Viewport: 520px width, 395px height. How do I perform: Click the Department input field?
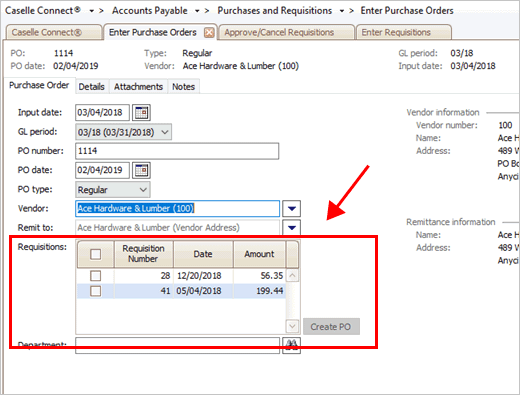[178, 345]
